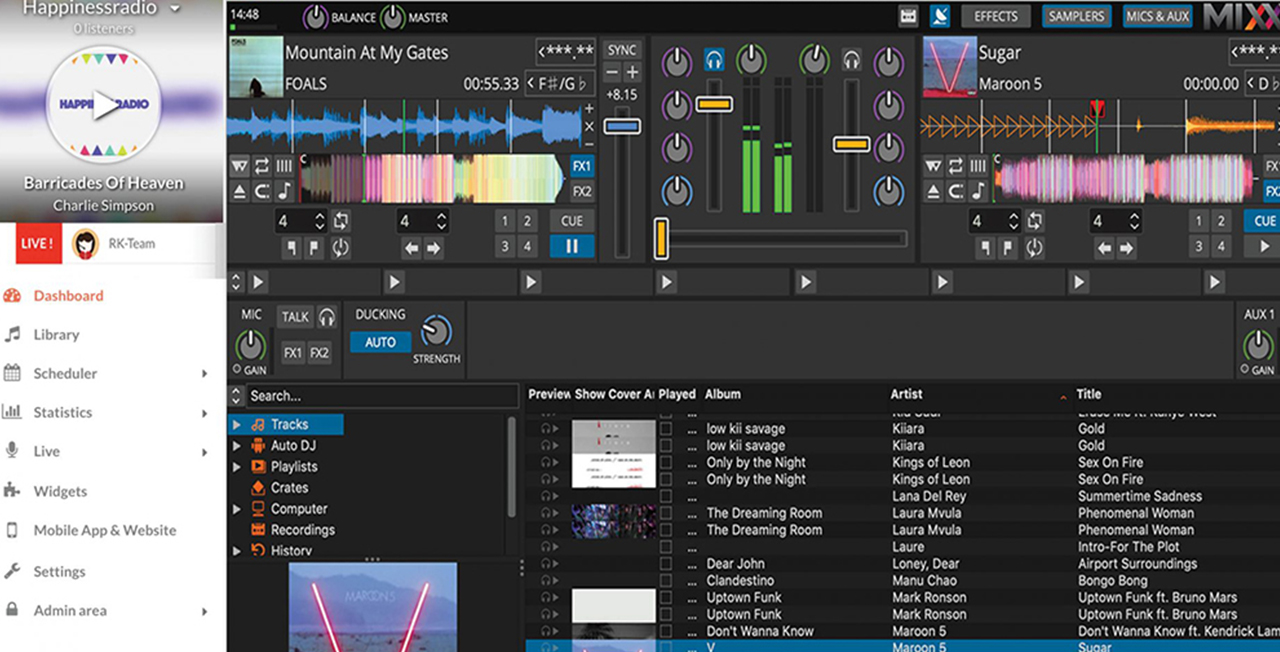Image resolution: width=1280 pixels, height=652 pixels.
Task: Click the red LIVE! button
Action: pos(38,243)
